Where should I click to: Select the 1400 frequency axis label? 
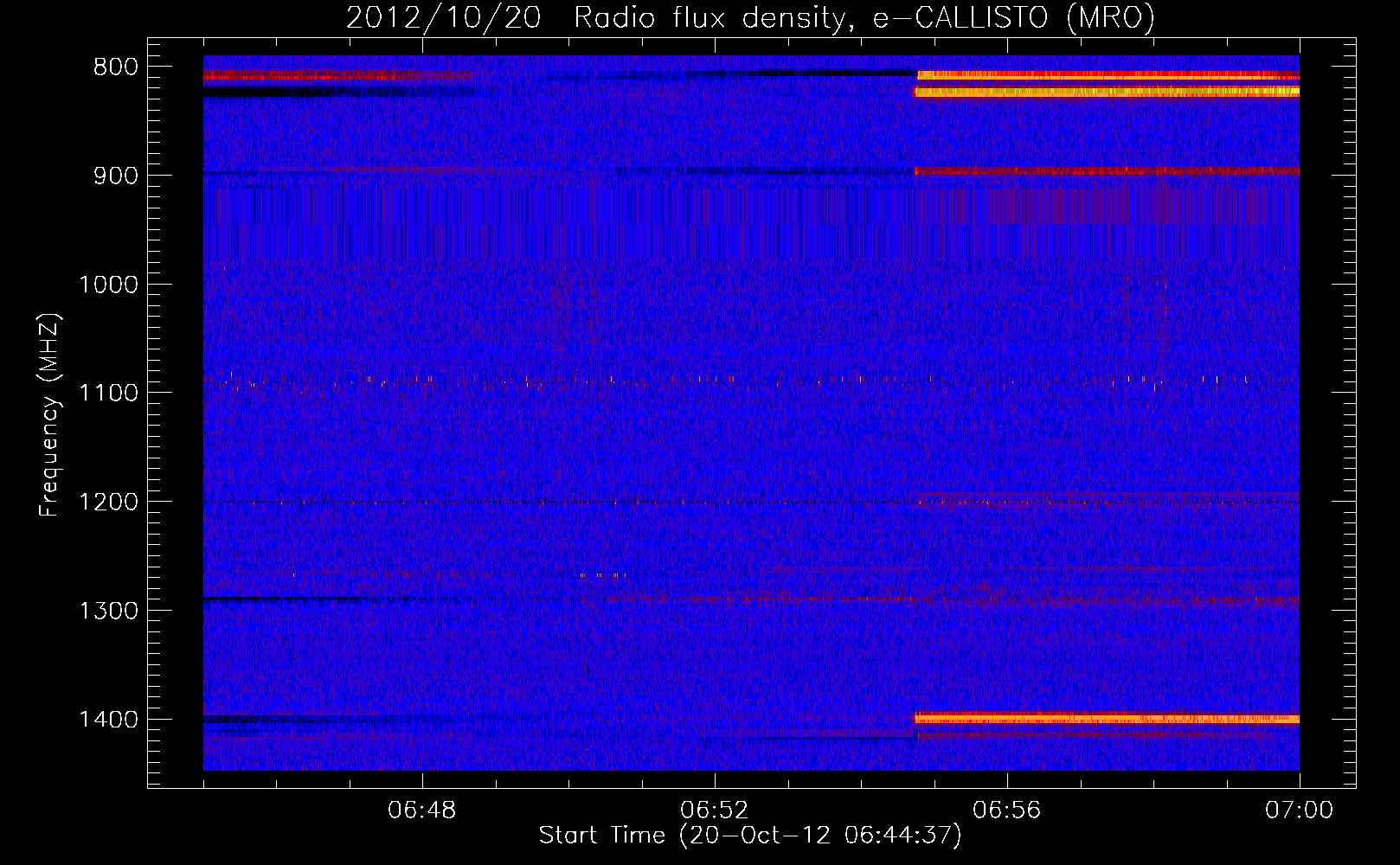(108, 720)
